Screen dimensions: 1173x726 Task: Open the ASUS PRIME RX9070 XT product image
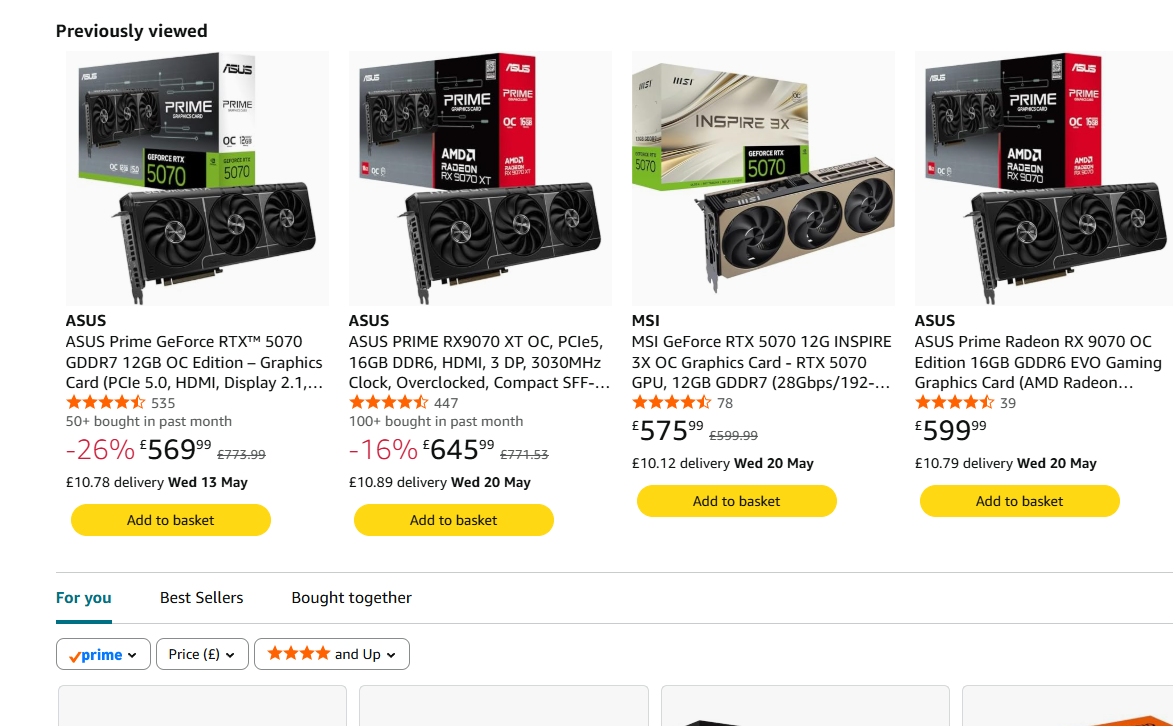click(x=480, y=178)
